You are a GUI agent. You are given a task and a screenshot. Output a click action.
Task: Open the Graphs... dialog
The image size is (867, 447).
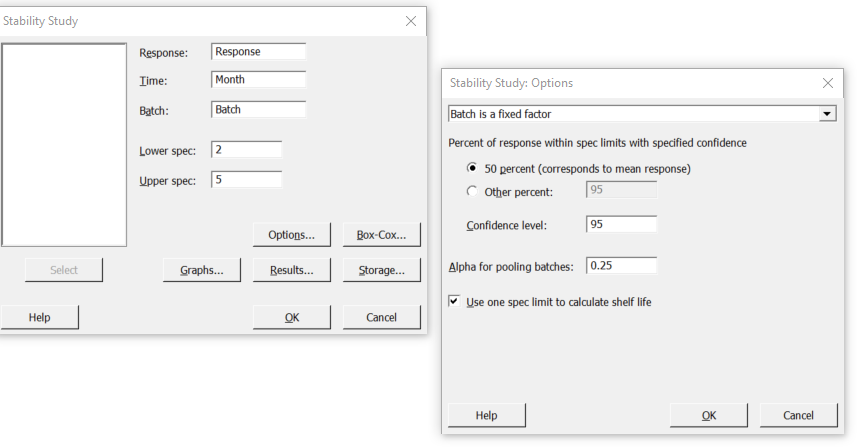[x=202, y=270]
